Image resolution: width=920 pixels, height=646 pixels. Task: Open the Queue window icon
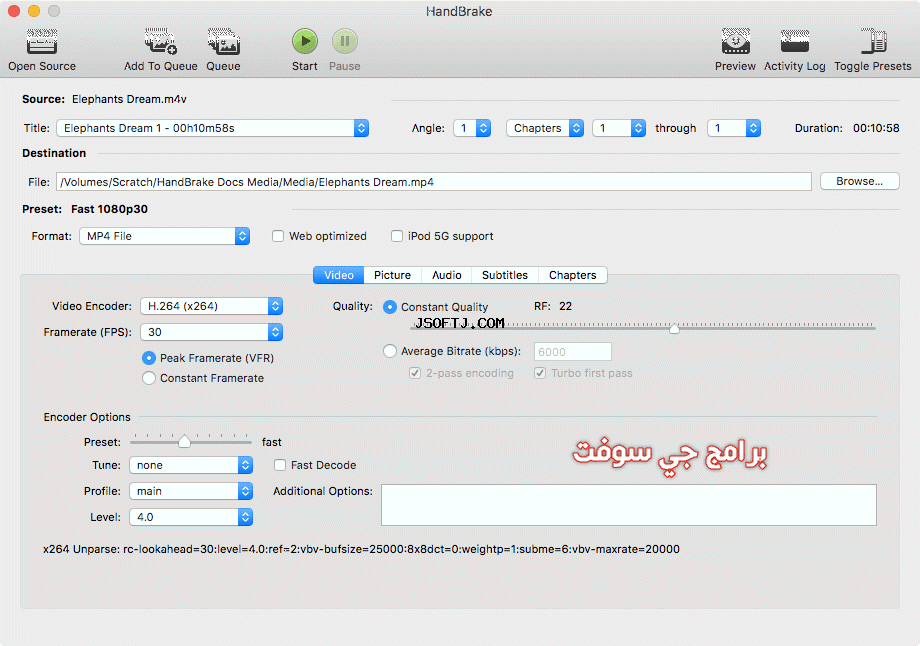coord(223,42)
